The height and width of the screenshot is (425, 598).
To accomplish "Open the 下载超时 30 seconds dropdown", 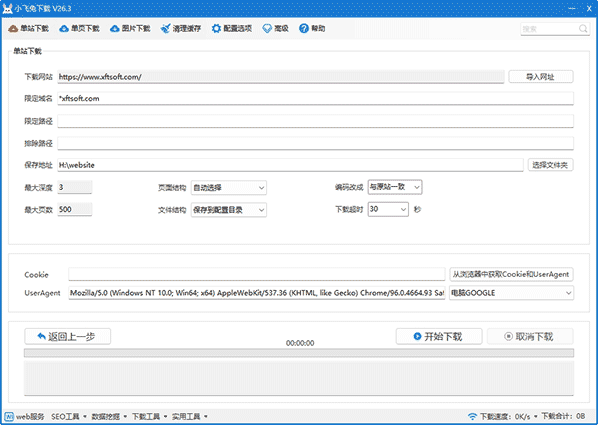I will pos(388,209).
